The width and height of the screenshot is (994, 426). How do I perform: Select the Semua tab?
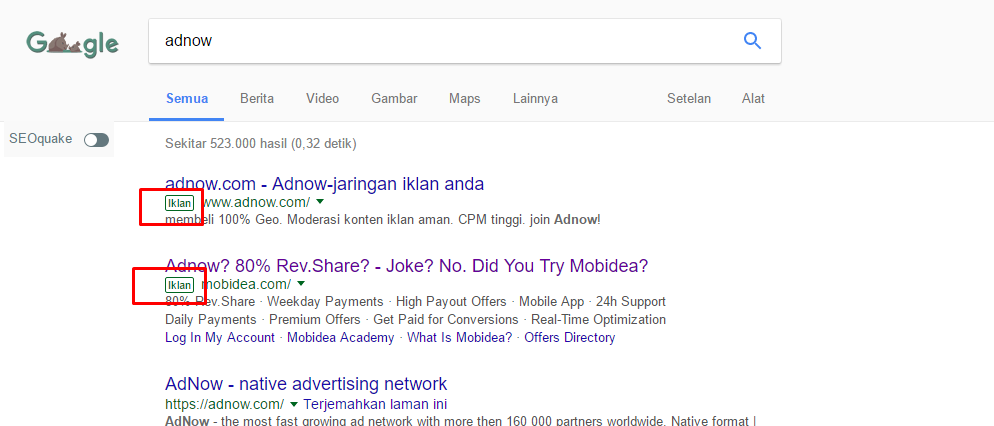tap(187, 99)
